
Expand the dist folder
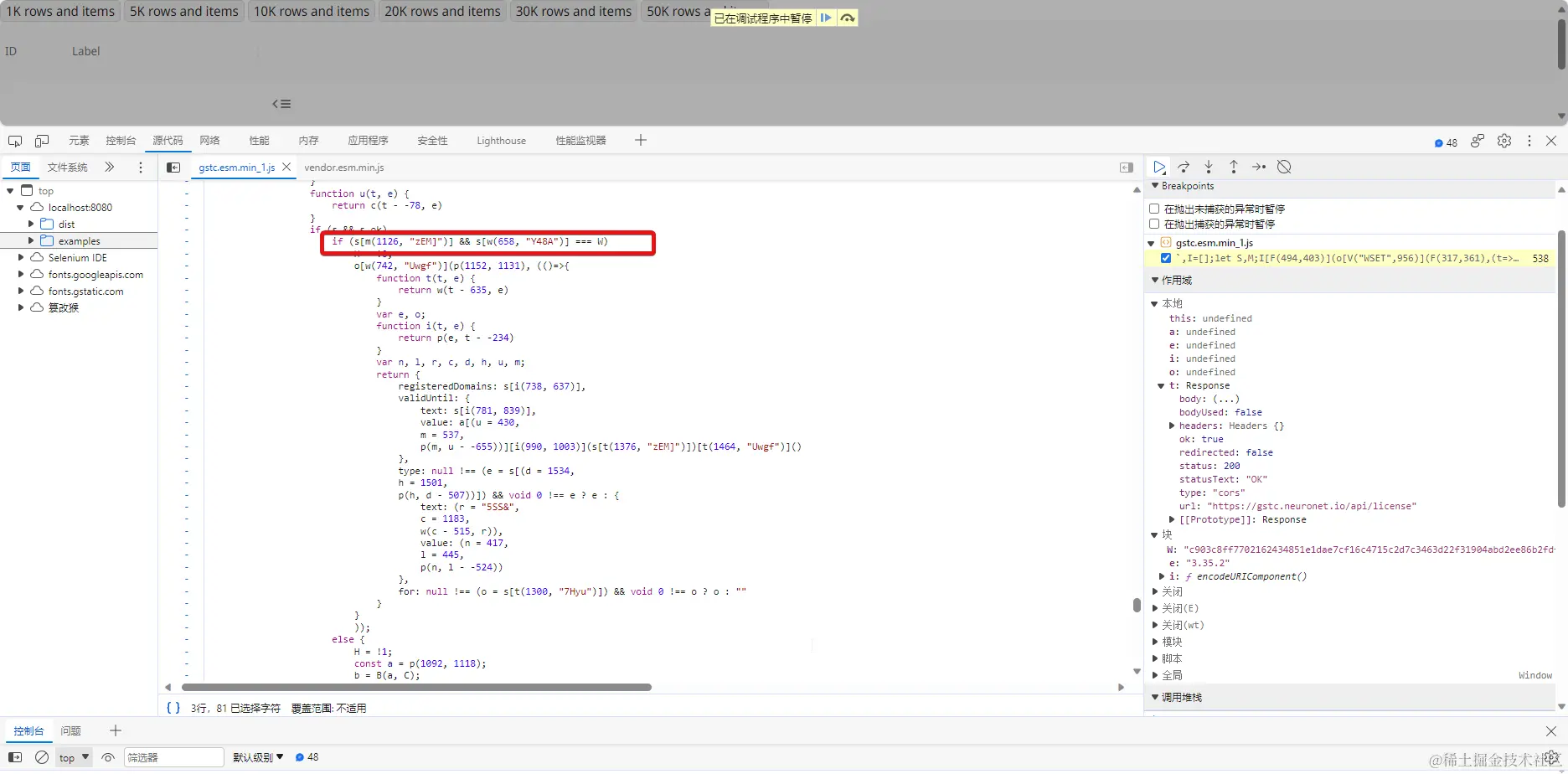(x=31, y=224)
